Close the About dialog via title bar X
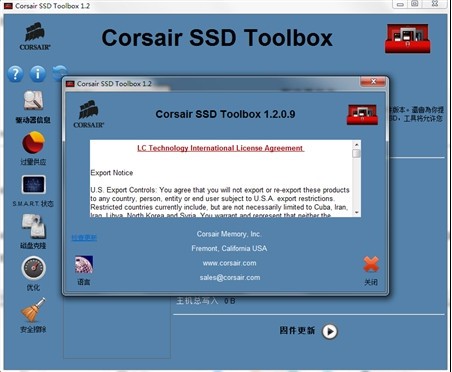This screenshot has height=372, width=452. tap(373, 82)
